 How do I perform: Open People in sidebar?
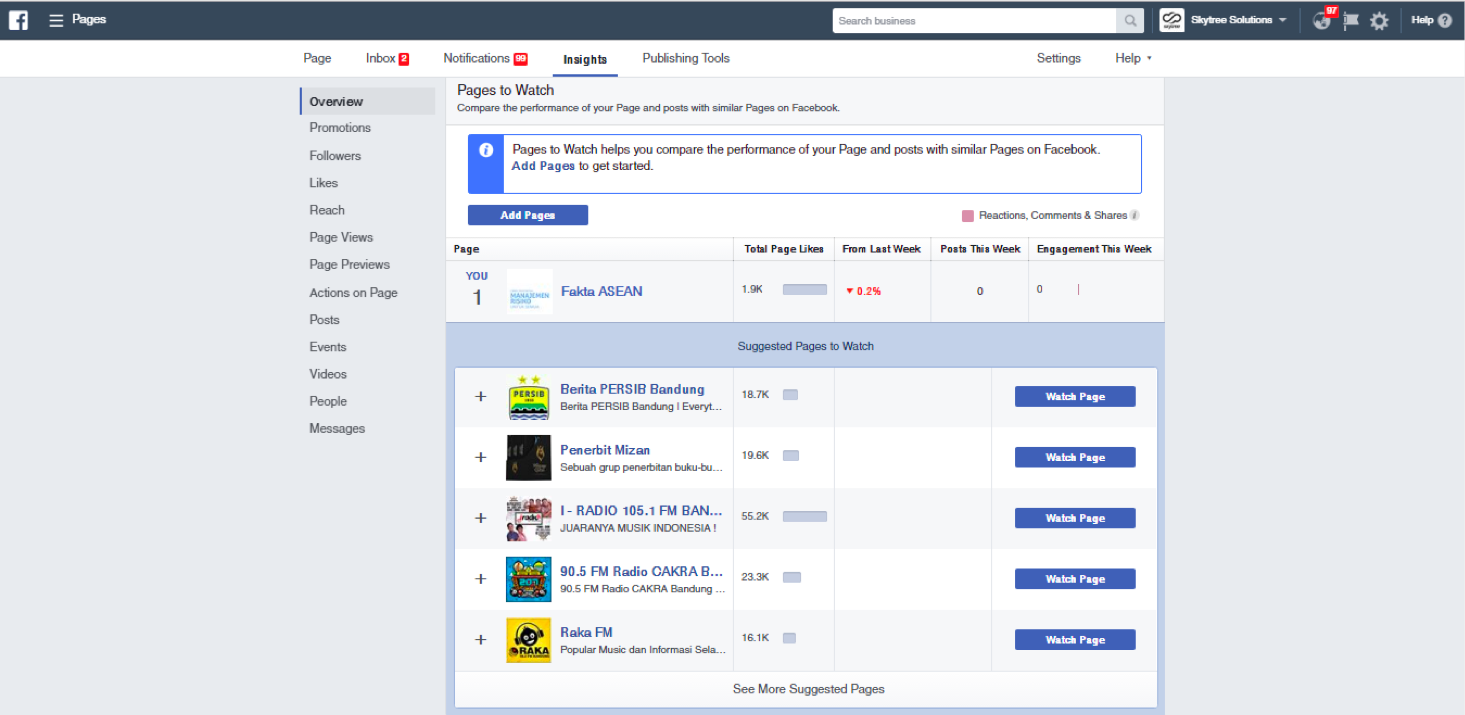(328, 401)
